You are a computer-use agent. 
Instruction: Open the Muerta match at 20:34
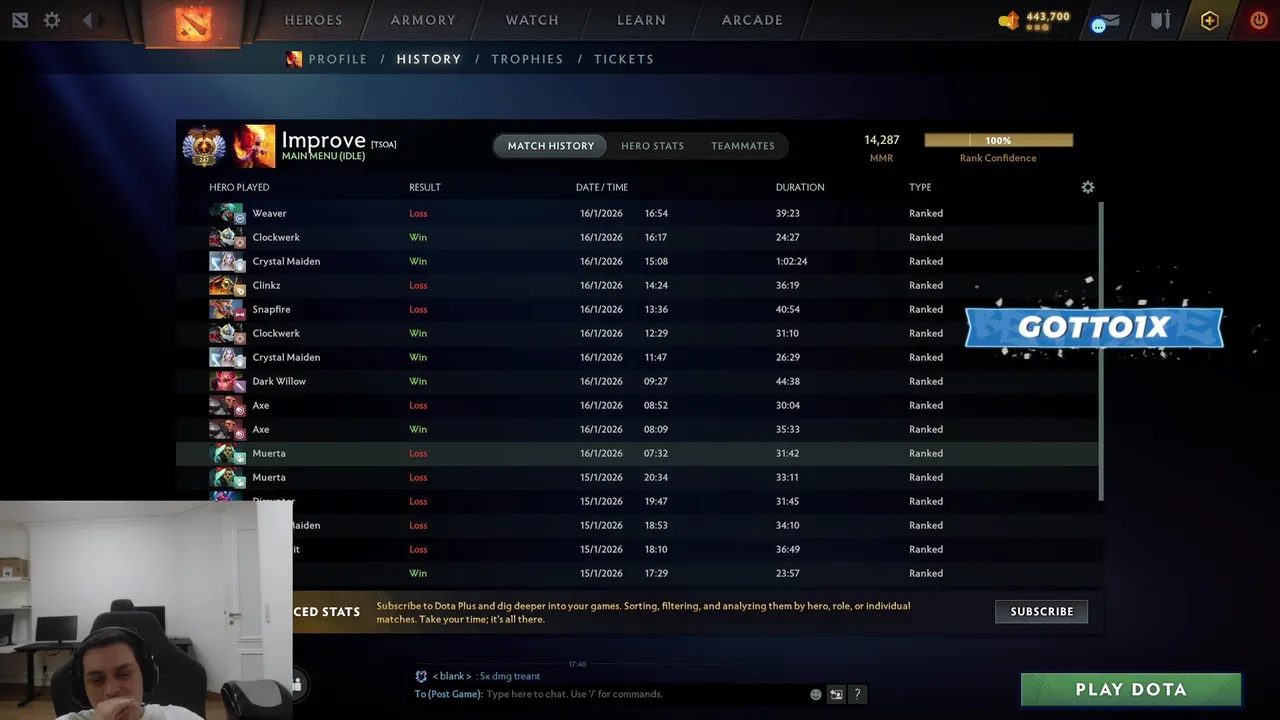point(638,477)
